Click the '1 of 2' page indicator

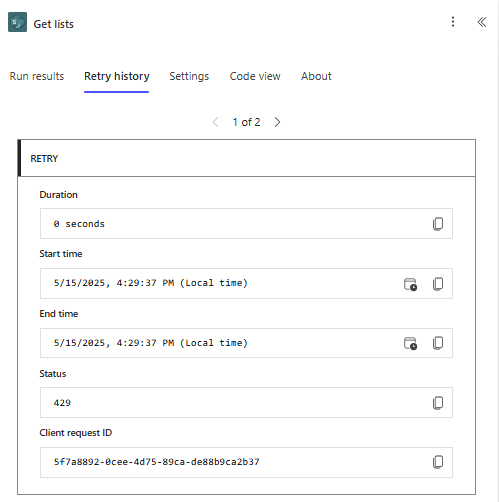pyautogui.click(x=246, y=122)
